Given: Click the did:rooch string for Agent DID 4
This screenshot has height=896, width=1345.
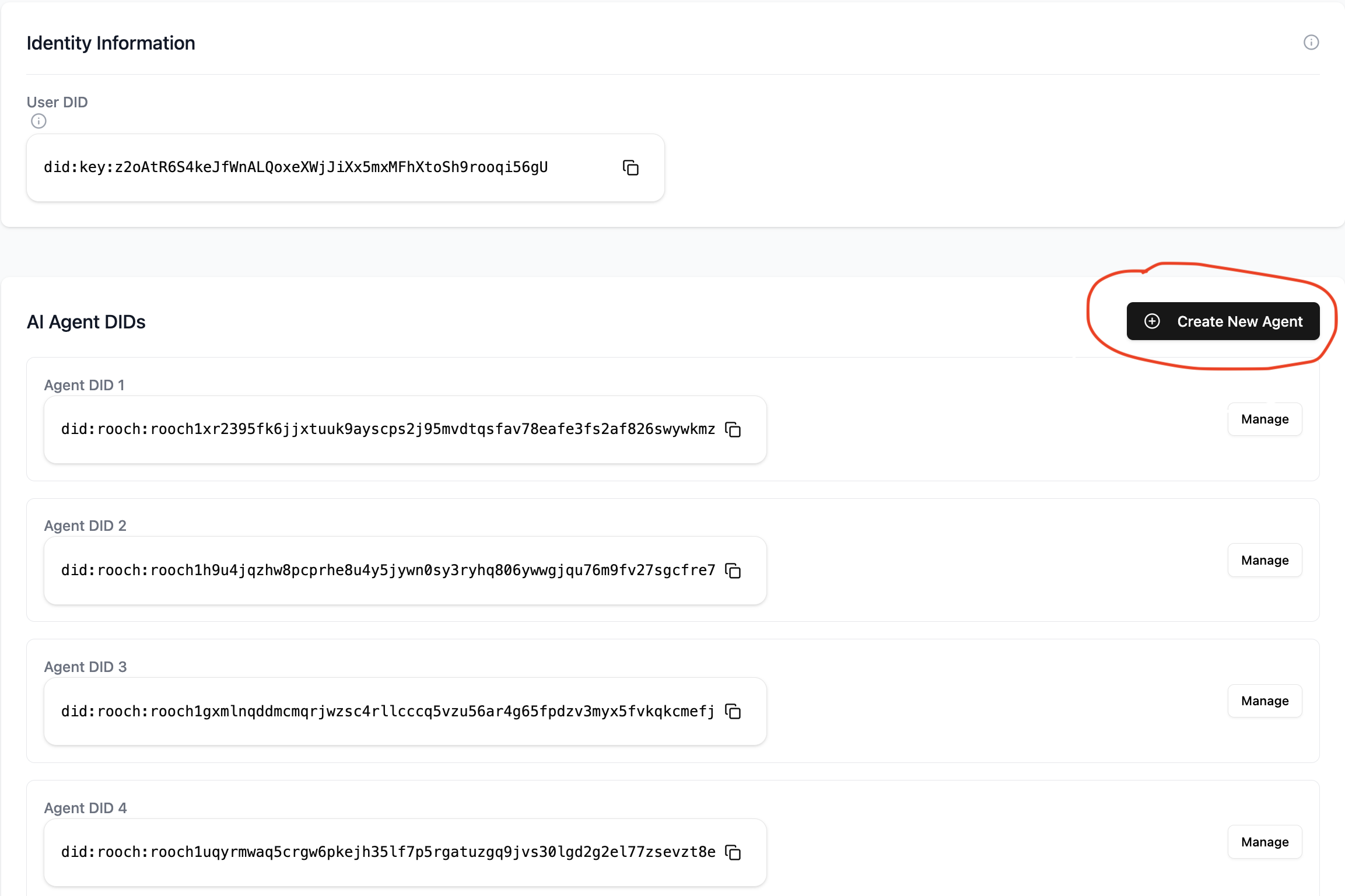Looking at the screenshot, I should (387, 852).
